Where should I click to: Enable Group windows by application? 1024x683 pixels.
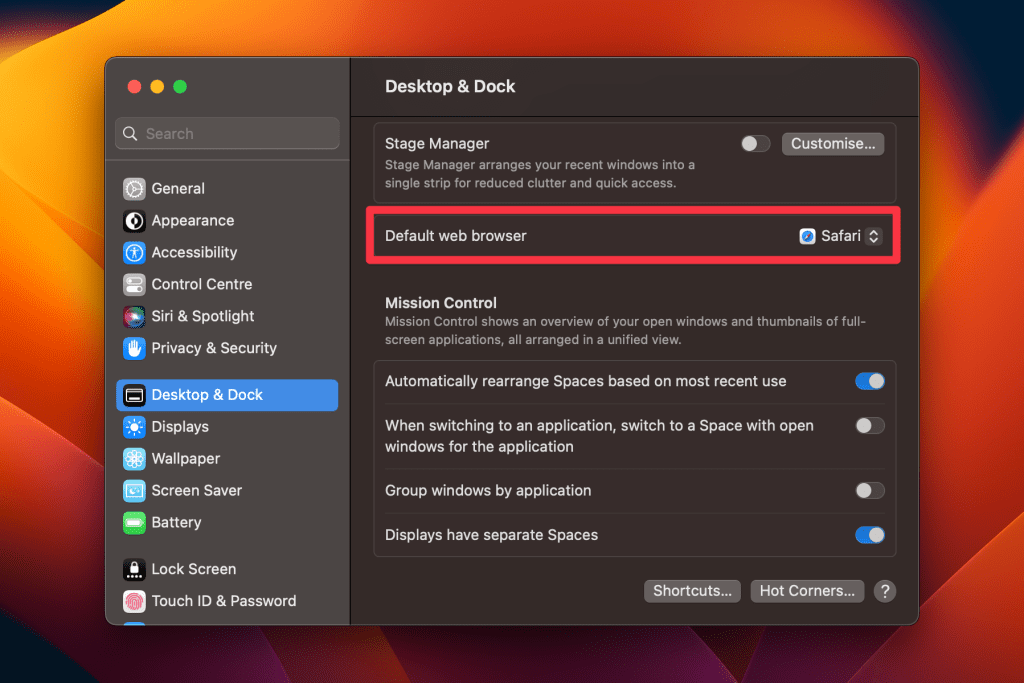pyautogui.click(x=869, y=491)
